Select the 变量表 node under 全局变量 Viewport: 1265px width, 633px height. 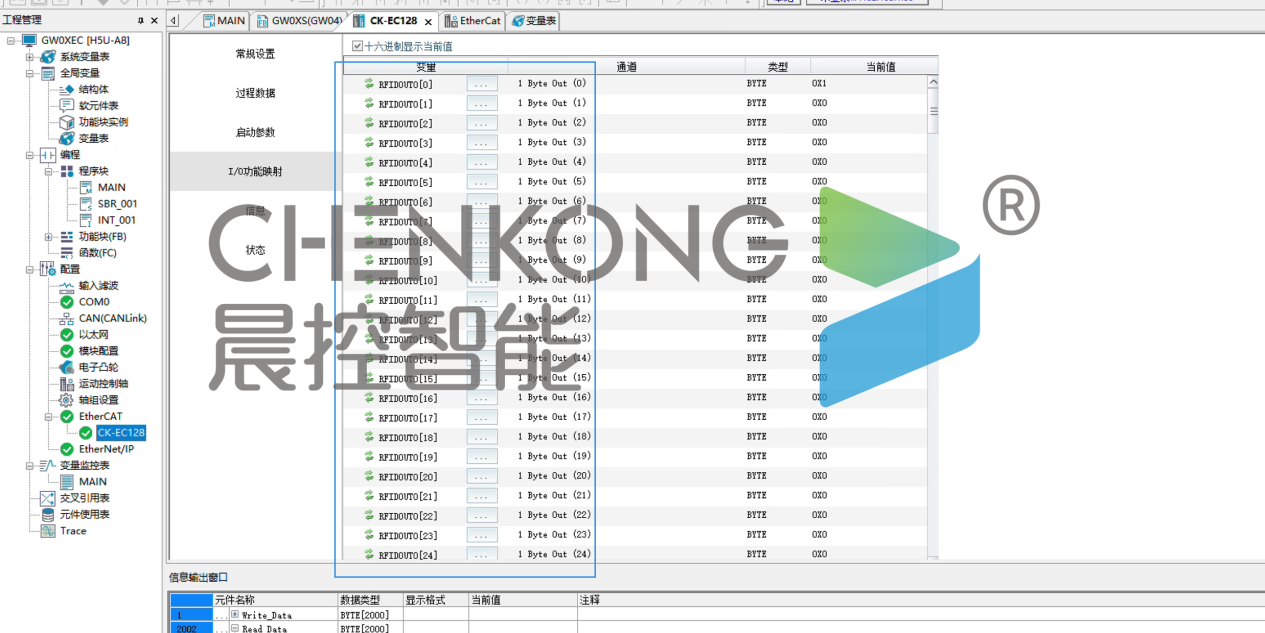94,138
